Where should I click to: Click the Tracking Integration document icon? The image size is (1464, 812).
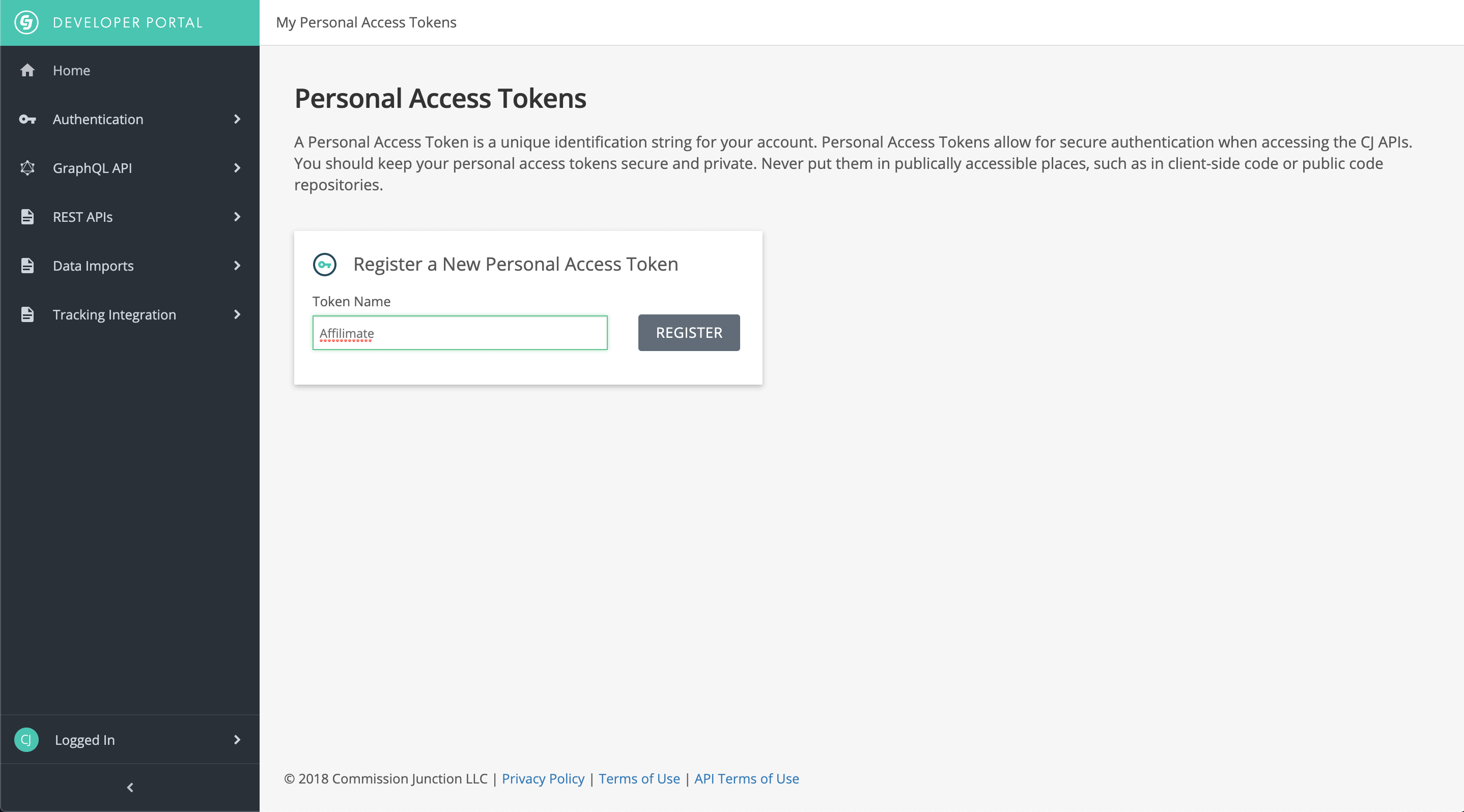point(27,314)
